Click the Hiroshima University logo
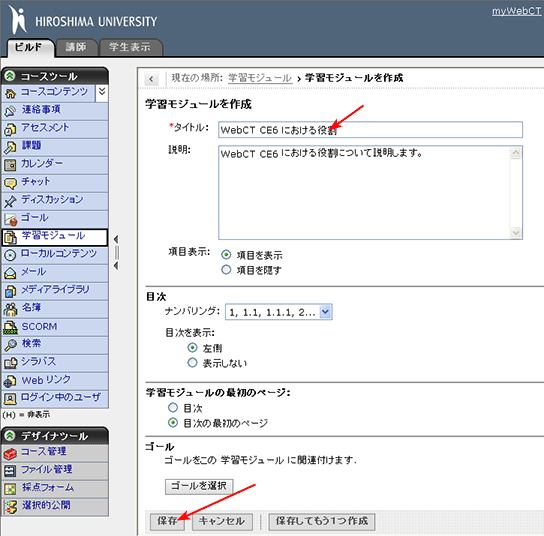 tap(82, 20)
